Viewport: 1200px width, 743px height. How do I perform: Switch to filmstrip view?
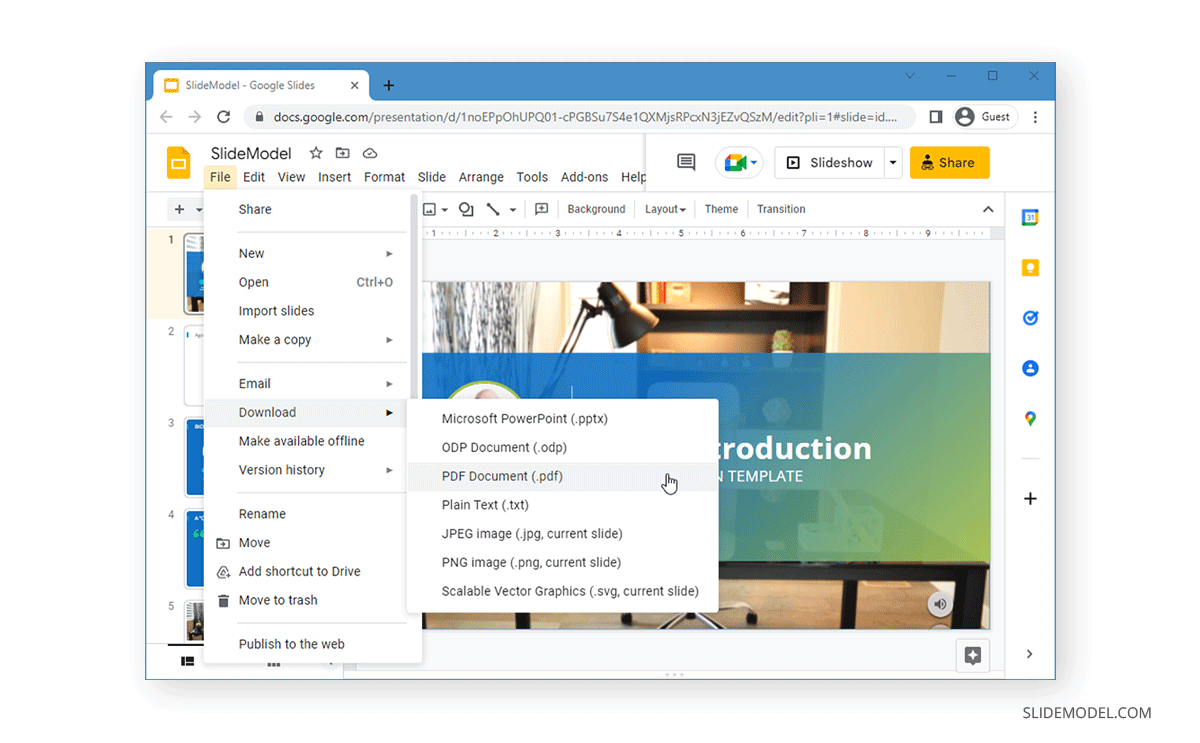[187, 661]
